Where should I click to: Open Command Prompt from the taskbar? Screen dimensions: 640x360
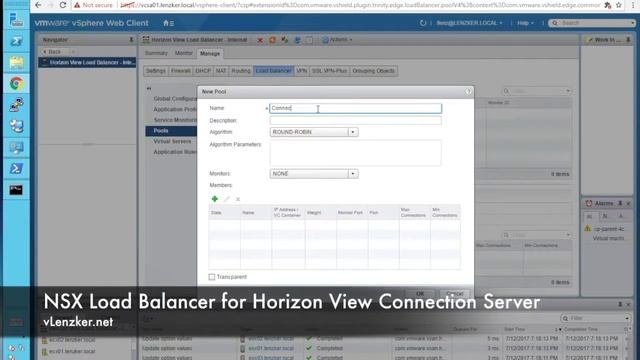(x=16, y=190)
